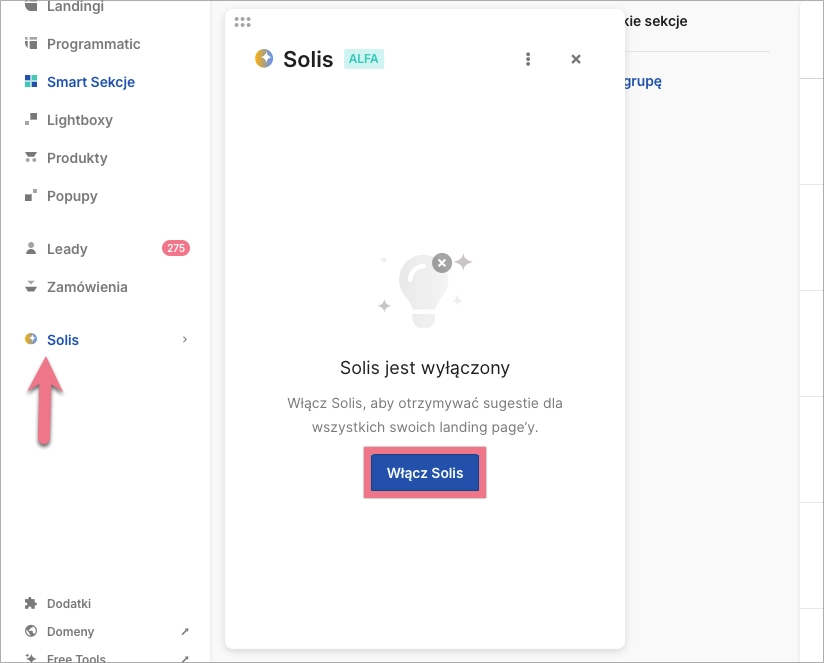
Task: Open the external link arrow beside Domeny
Action: click(x=184, y=632)
